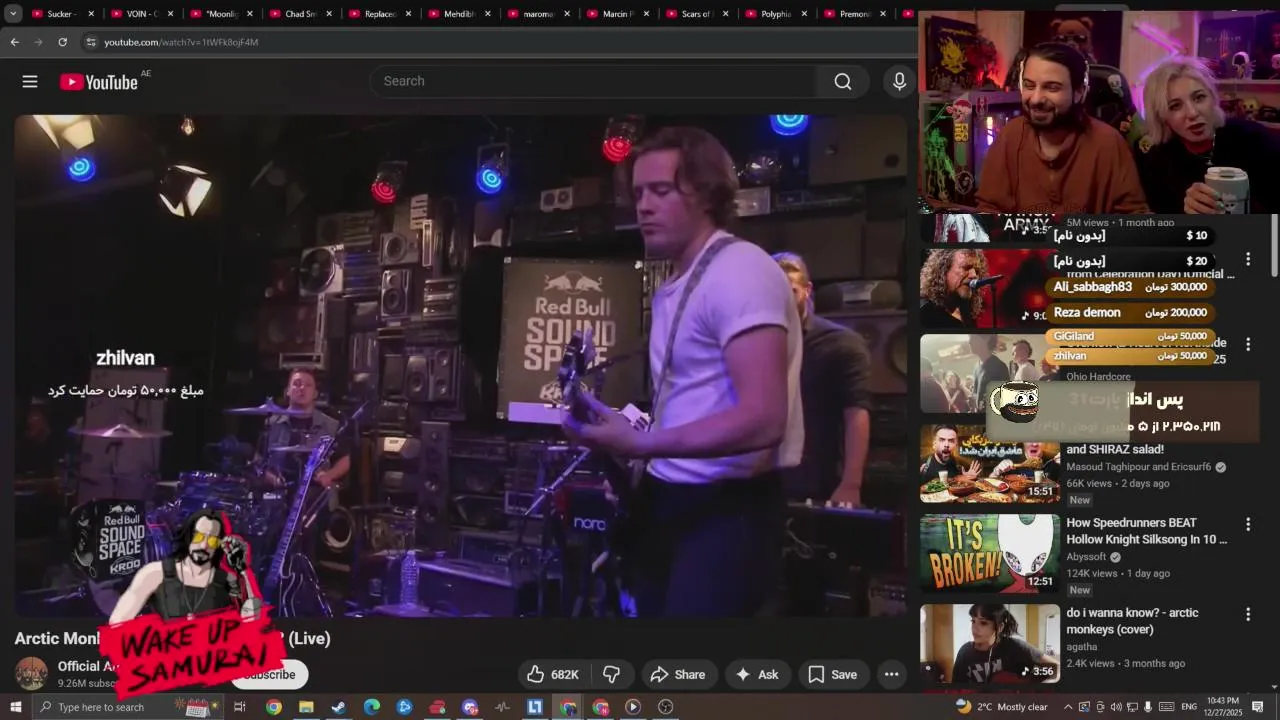Switch the ENG input language indicator
1280x720 pixels.
(x=1190, y=707)
